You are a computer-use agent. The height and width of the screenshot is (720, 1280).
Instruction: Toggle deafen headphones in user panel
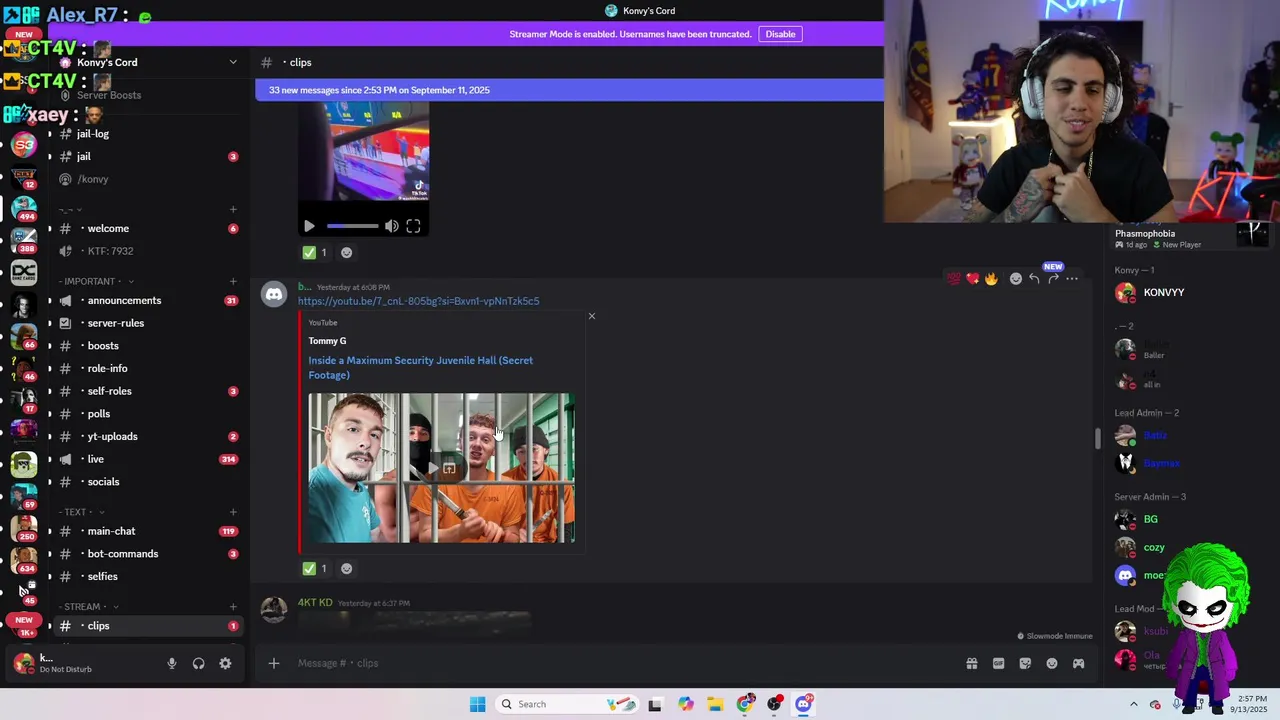(x=198, y=663)
